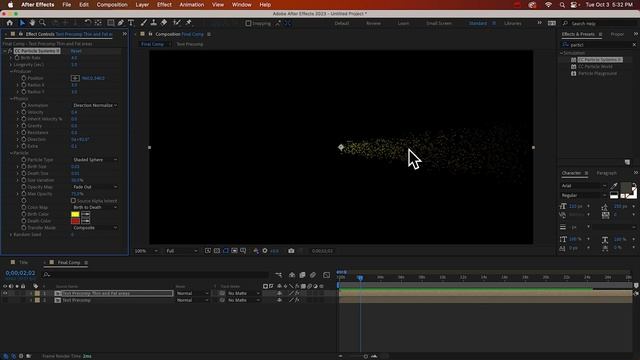Open the Effect menu
This screenshot has height=360, width=640.
(164, 5)
